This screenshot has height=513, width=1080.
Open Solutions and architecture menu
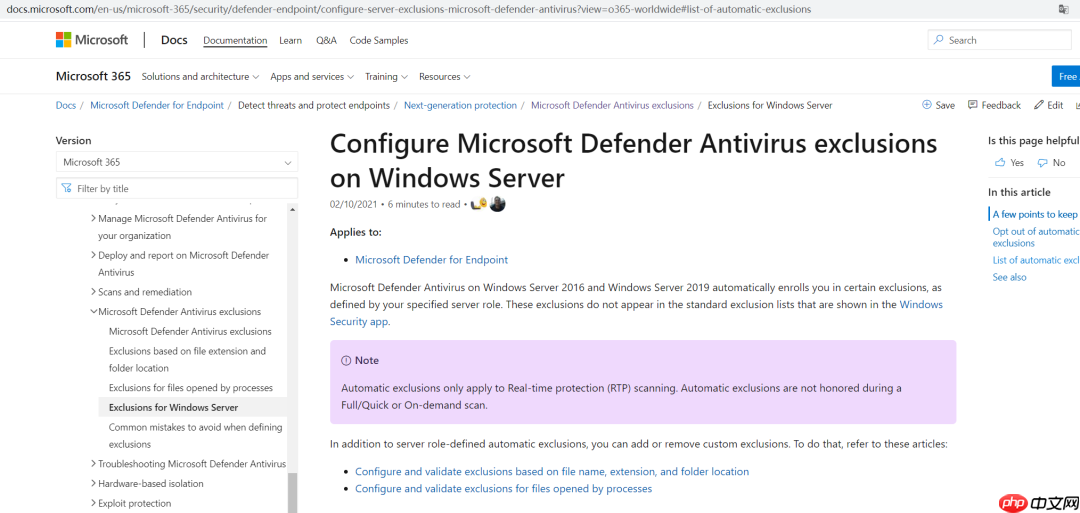pos(200,76)
